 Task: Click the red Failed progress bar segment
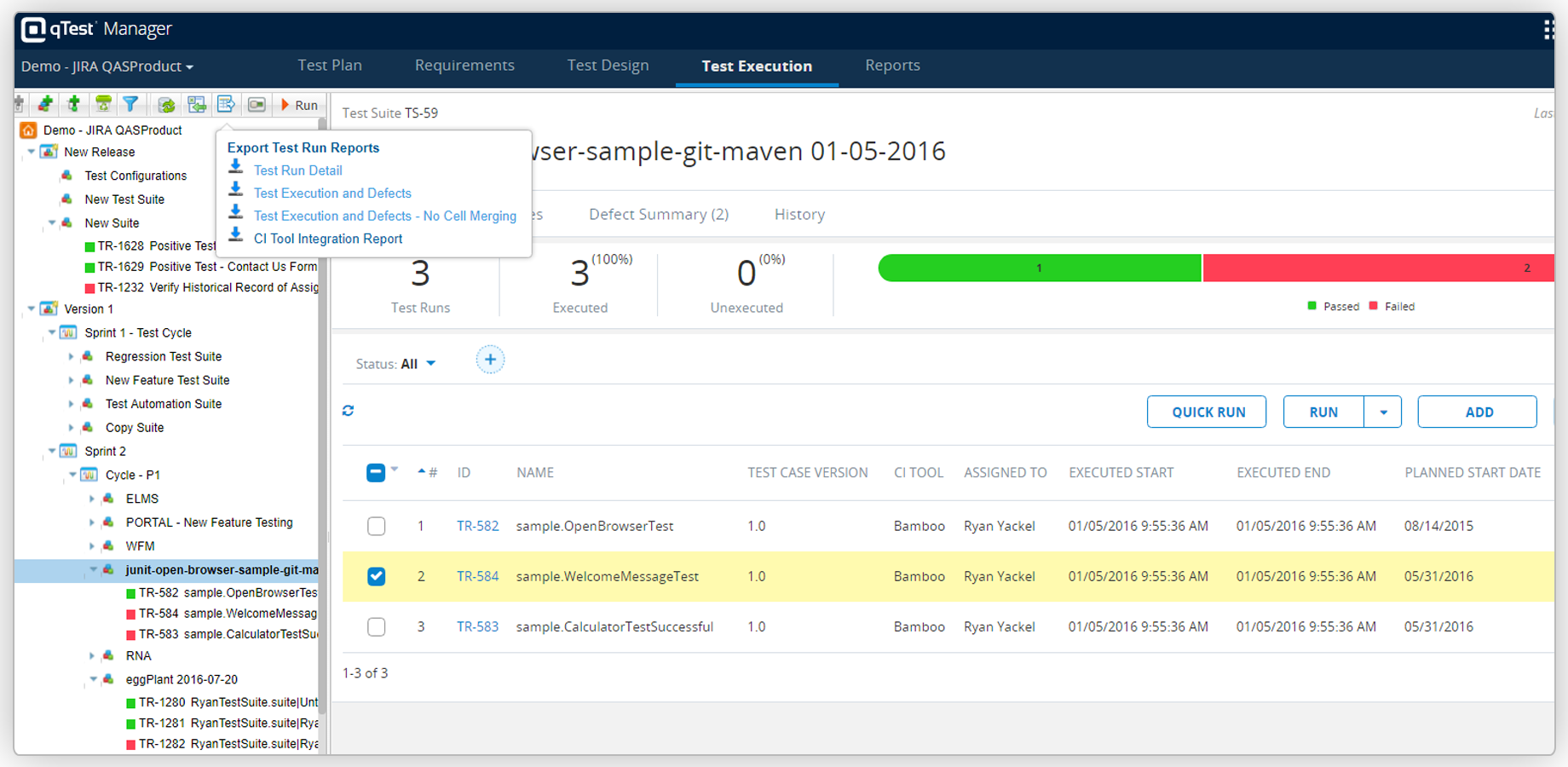pyautogui.click(x=1379, y=268)
